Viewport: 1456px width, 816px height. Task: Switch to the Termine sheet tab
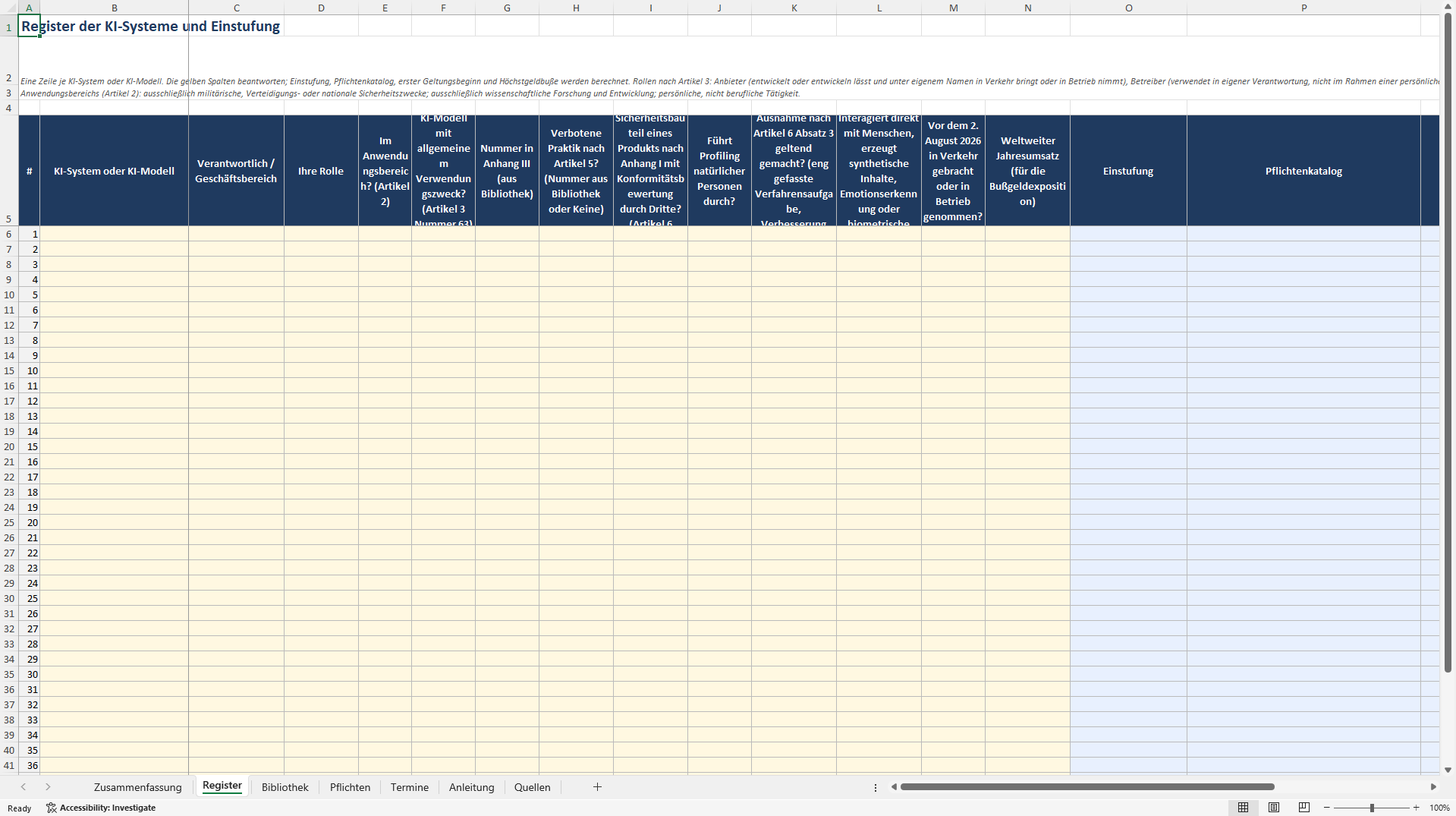click(x=410, y=787)
